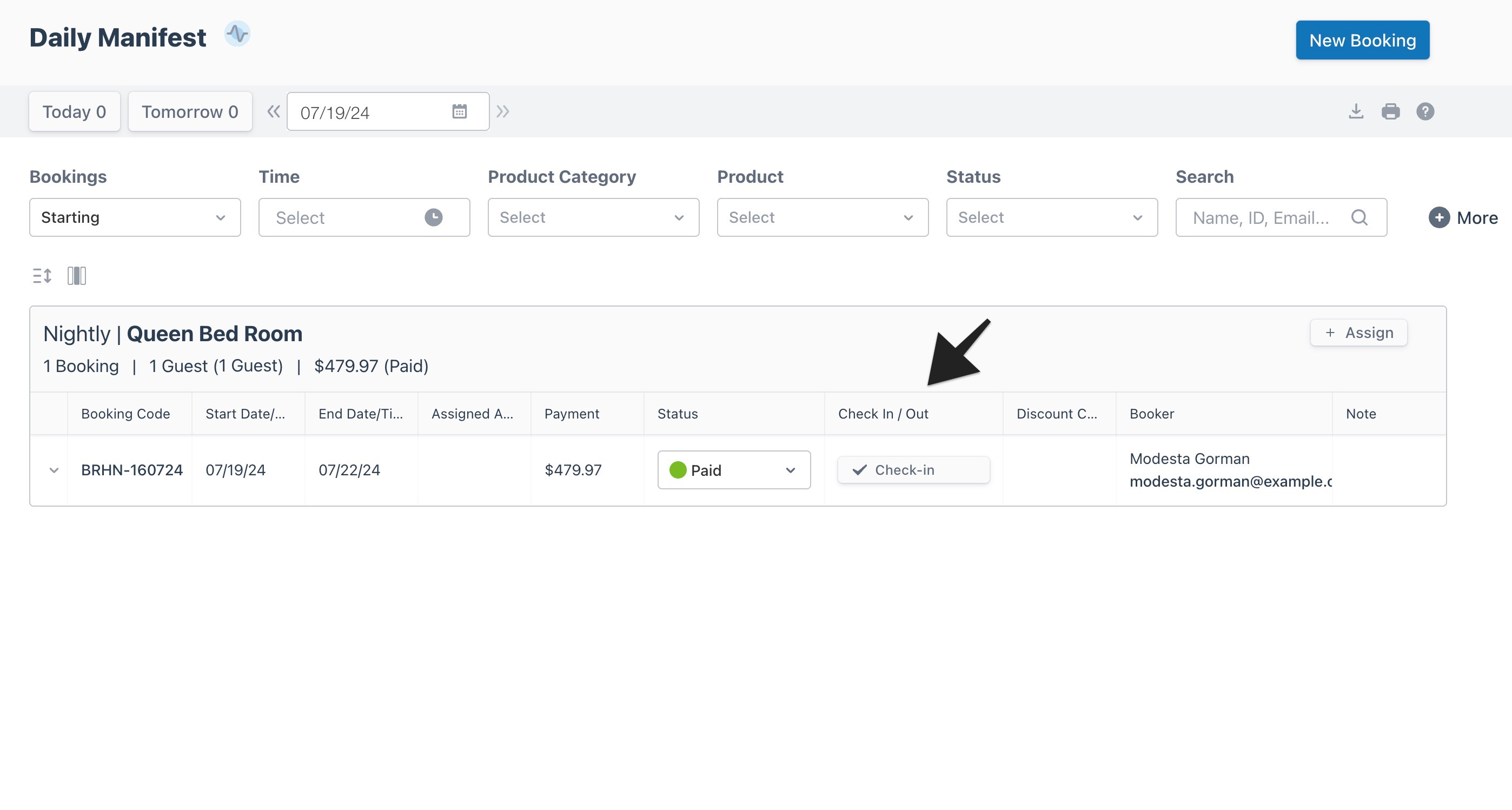Click the 1 Booking summary text
The width and height of the screenshot is (1512, 810).
[81, 366]
